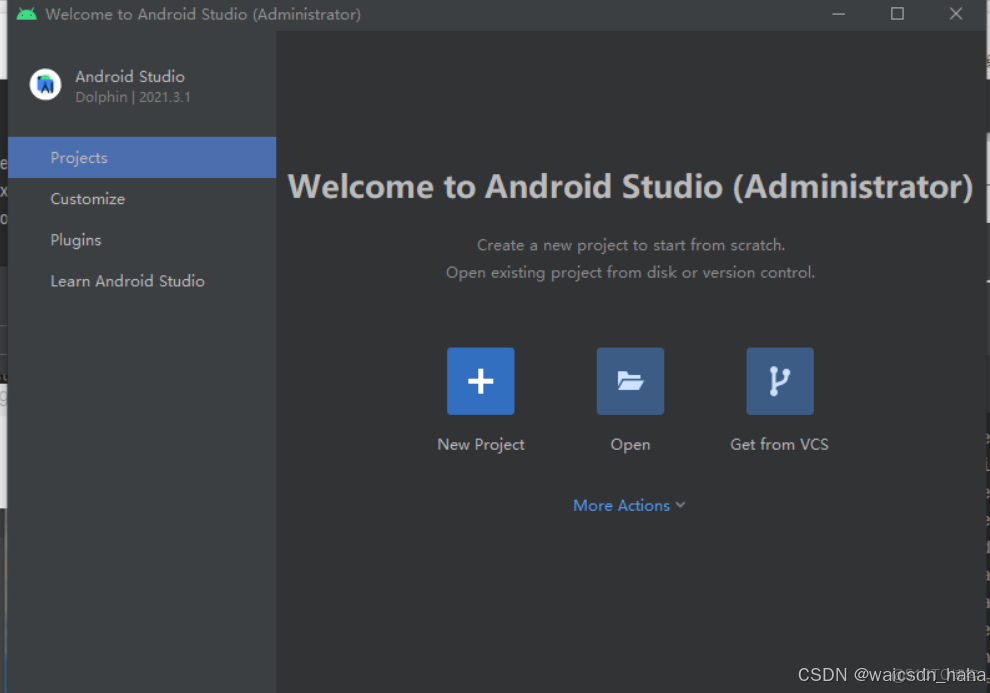Minimize the Android Studio window
This screenshot has height=693, width=990.
click(x=838, y=14)
